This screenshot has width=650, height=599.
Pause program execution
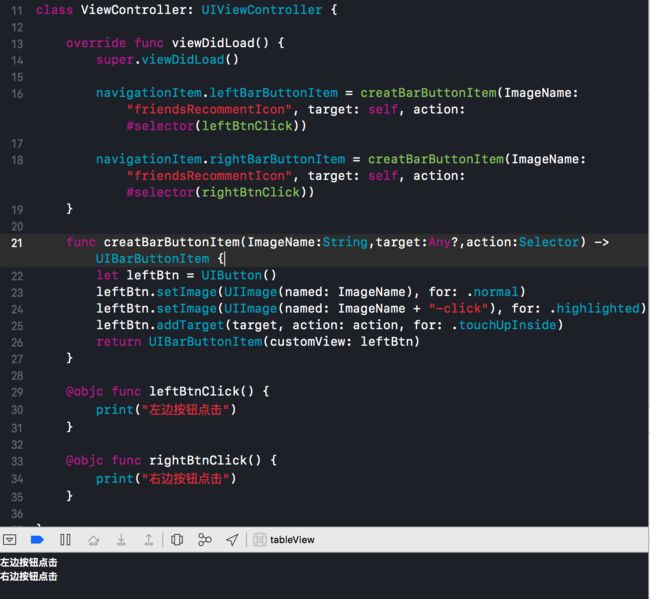point(65,539)
